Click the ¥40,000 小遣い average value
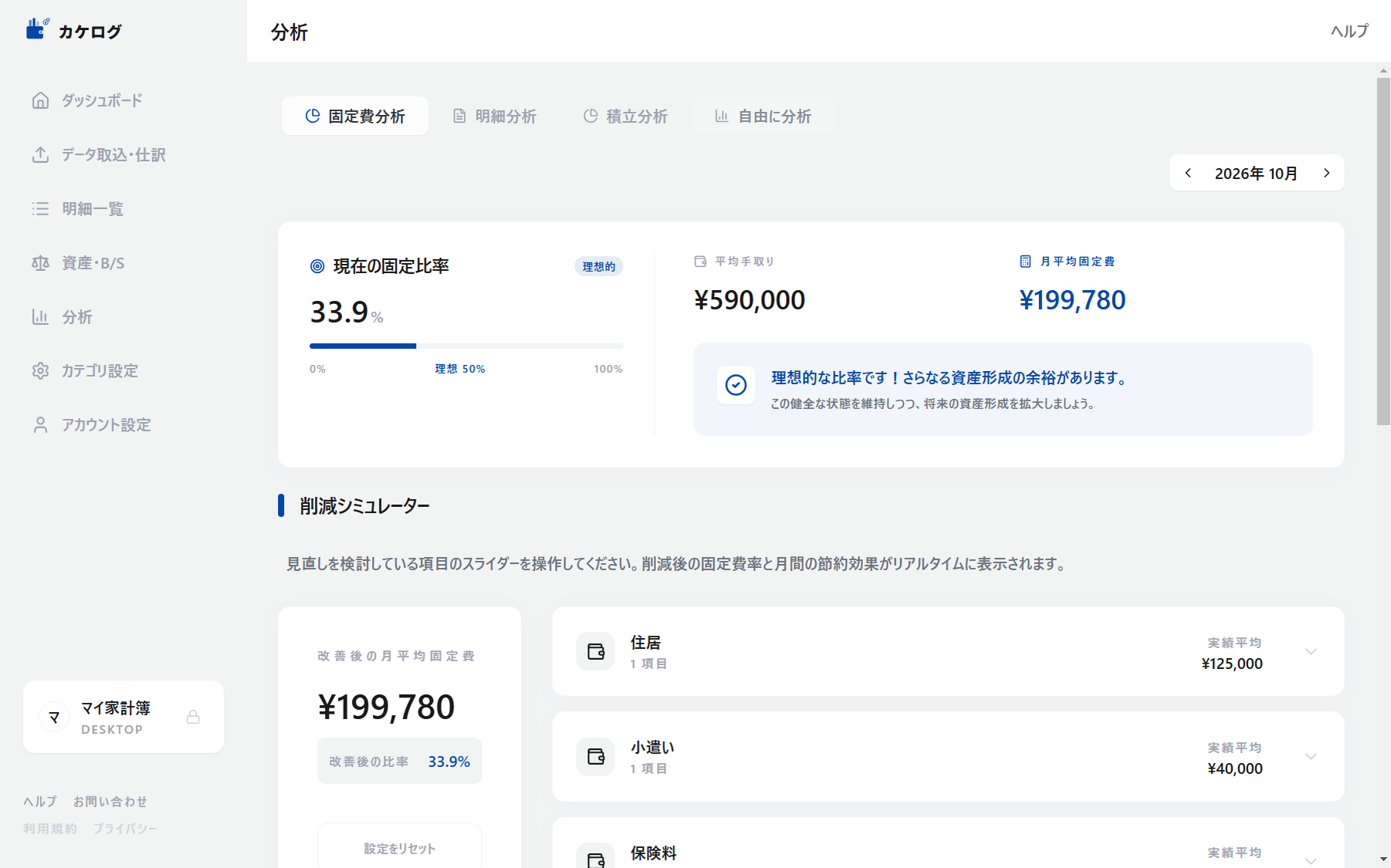The height and width of the screenshot is (868, 1391). pyautogui.click(x=1235, y=768)
